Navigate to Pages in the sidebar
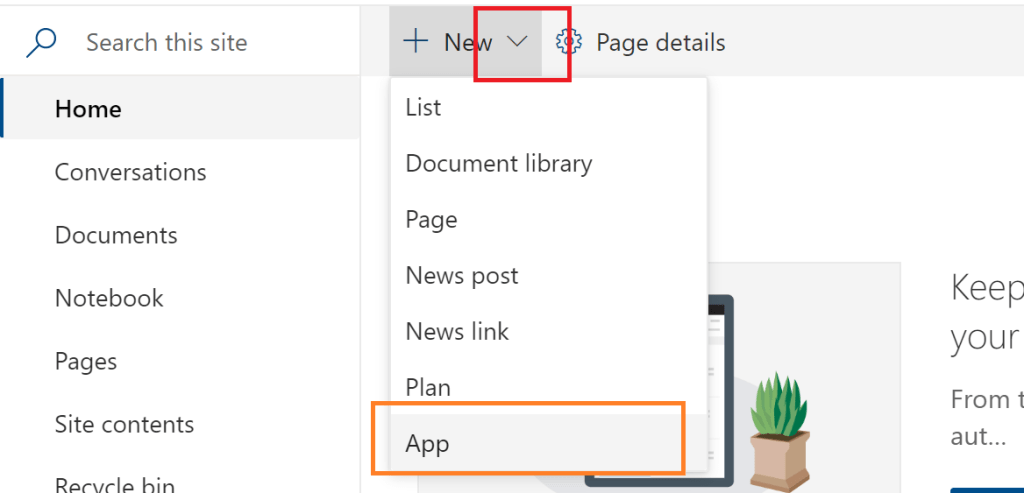This screenshot has width=1024, height=493. click(86, 361)
